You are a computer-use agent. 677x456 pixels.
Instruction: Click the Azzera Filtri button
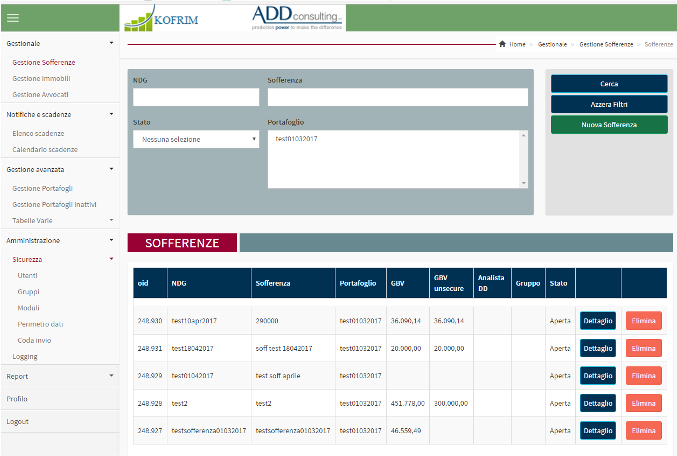coord(609,104)
